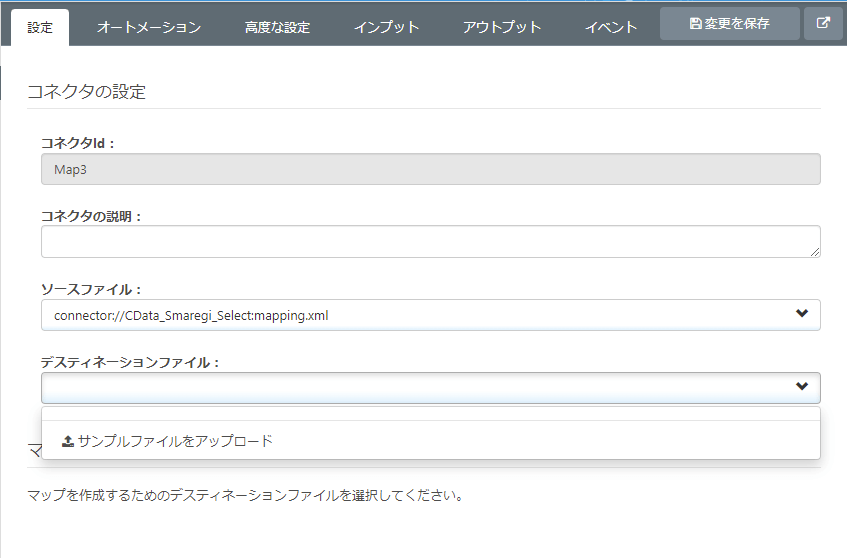Save changes with the 変更を保存 button
Screen dimensions: 847x558
(730, 24)
